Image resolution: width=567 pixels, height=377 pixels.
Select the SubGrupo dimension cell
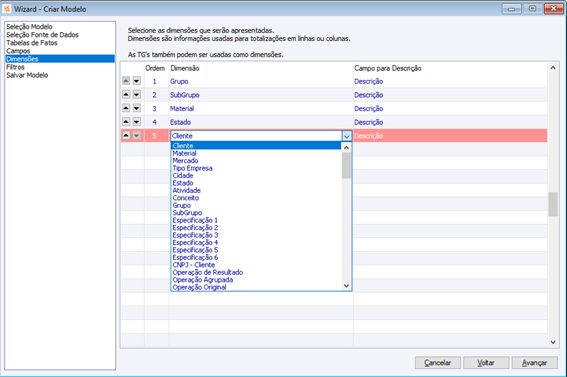point(261,95)
